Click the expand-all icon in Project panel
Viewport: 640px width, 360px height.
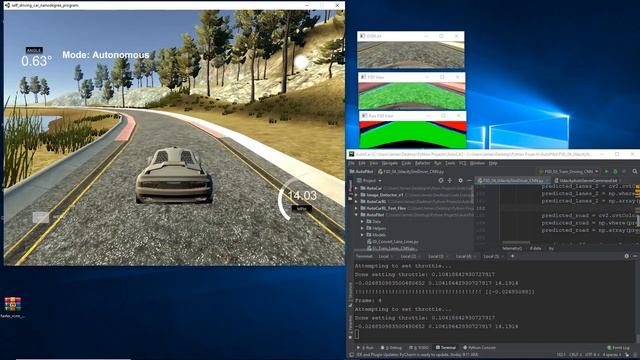tap(450, 180)
